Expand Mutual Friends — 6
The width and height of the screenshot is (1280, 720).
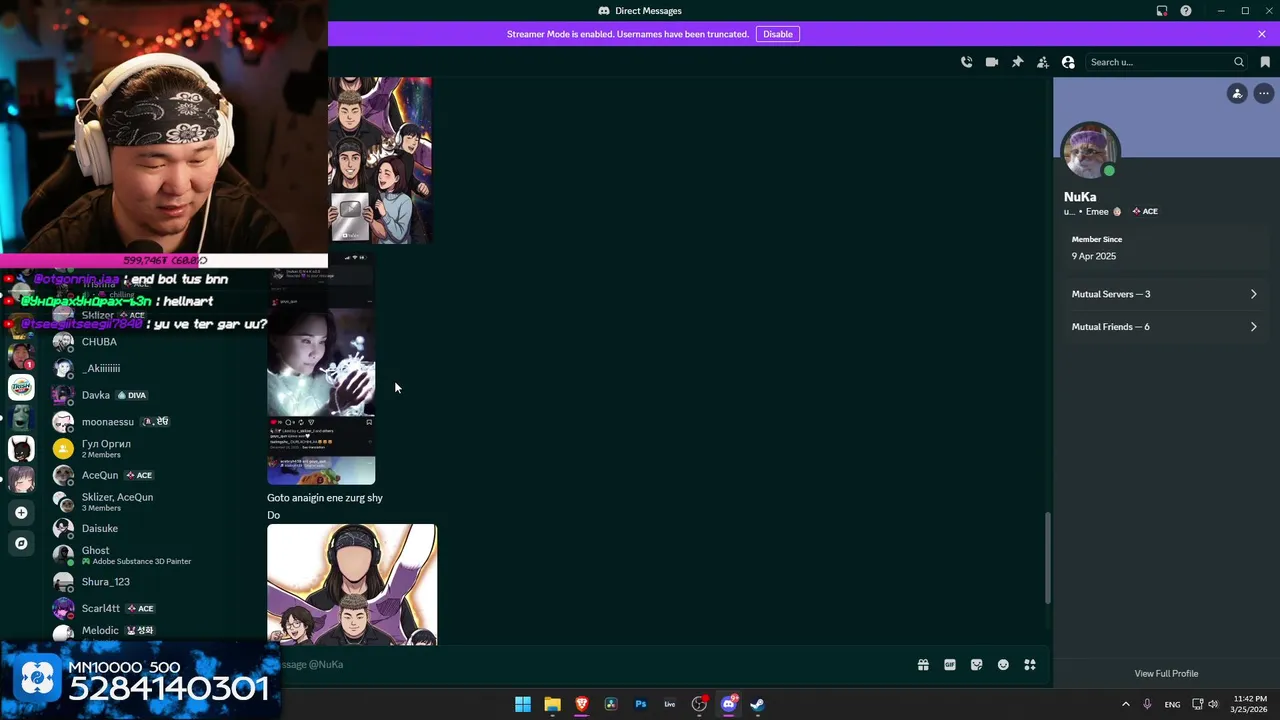coord(1165,327)
